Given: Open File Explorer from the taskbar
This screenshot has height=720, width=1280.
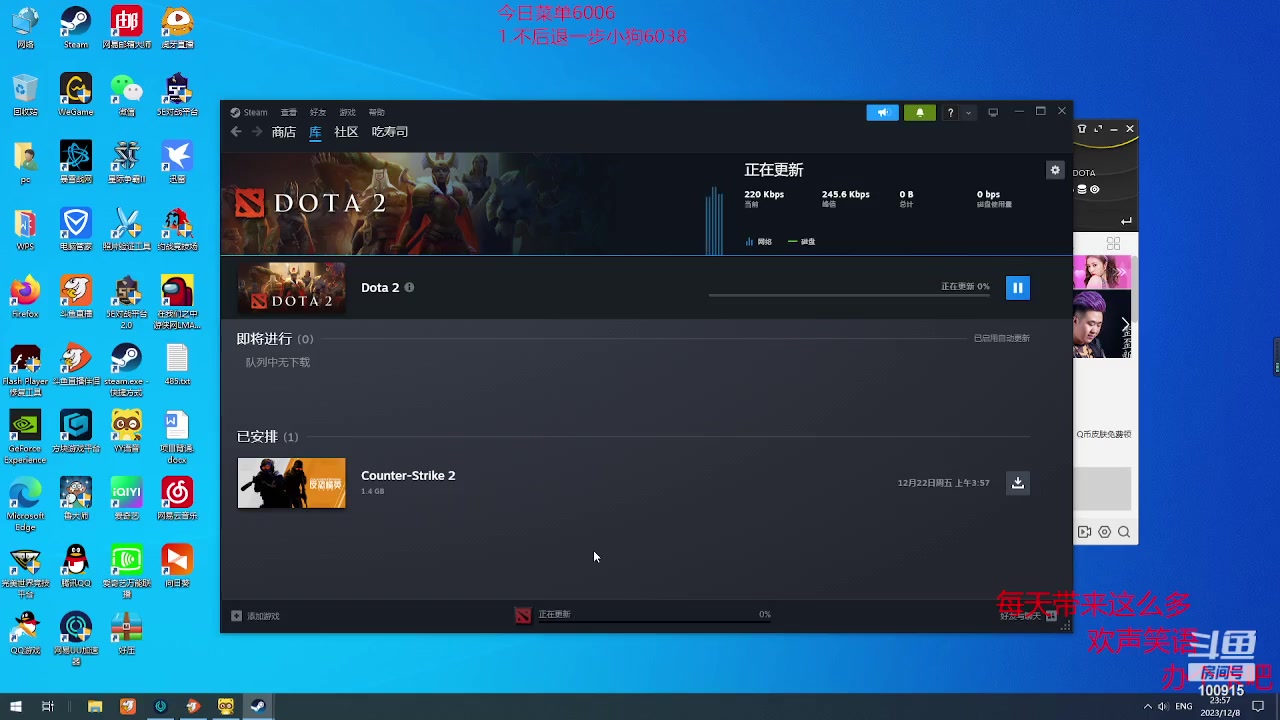Looking at the screenshot, I should coord(95,706).
